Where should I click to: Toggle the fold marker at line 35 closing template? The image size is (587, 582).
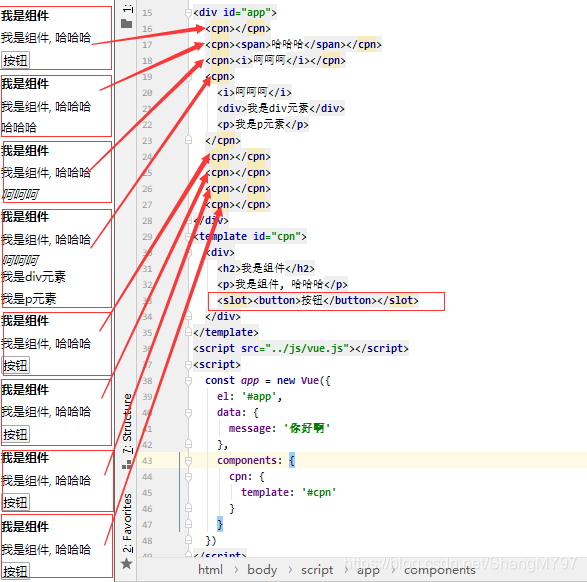188,332
